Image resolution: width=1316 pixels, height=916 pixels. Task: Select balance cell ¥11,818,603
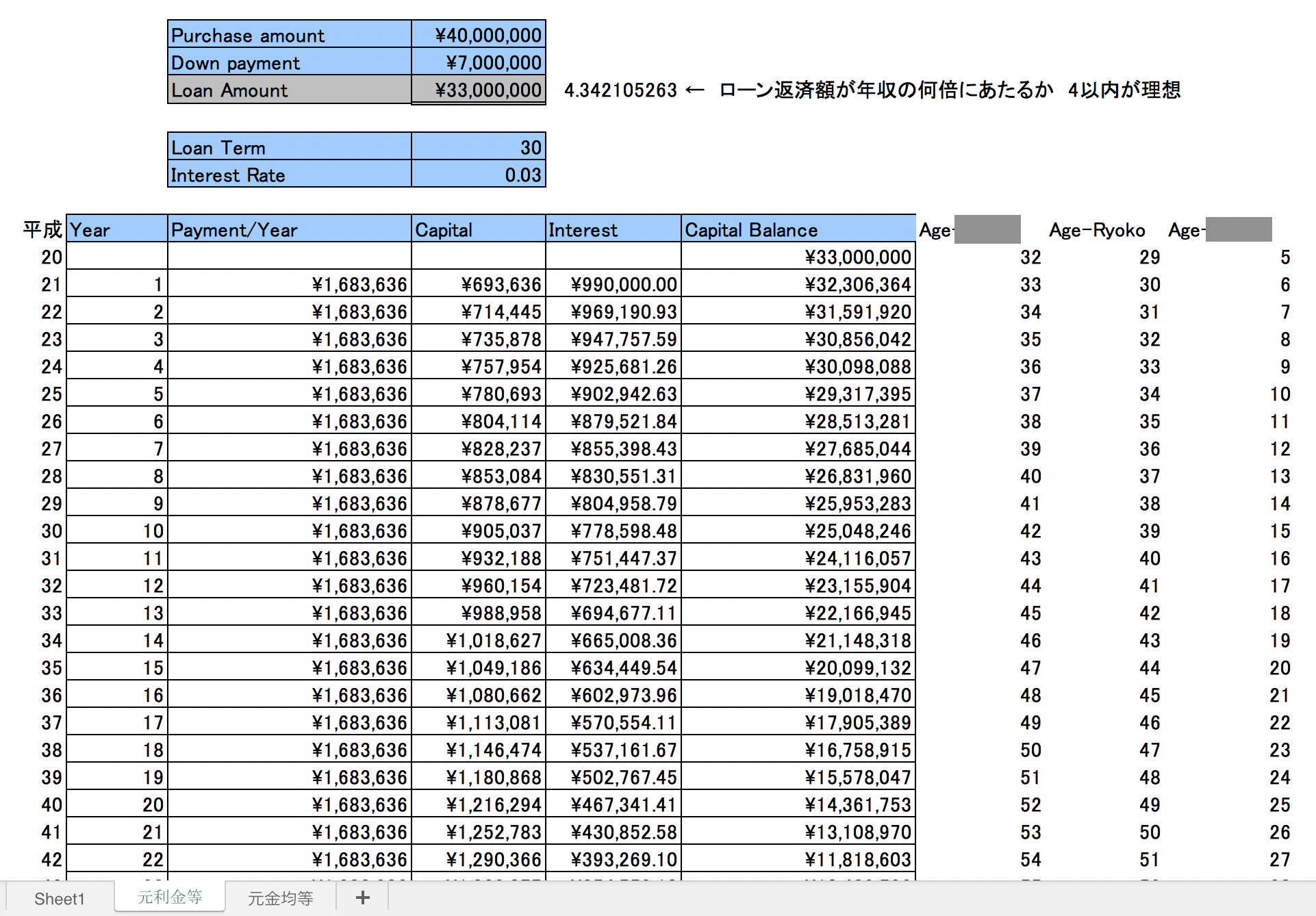click(x=798, y=859)
